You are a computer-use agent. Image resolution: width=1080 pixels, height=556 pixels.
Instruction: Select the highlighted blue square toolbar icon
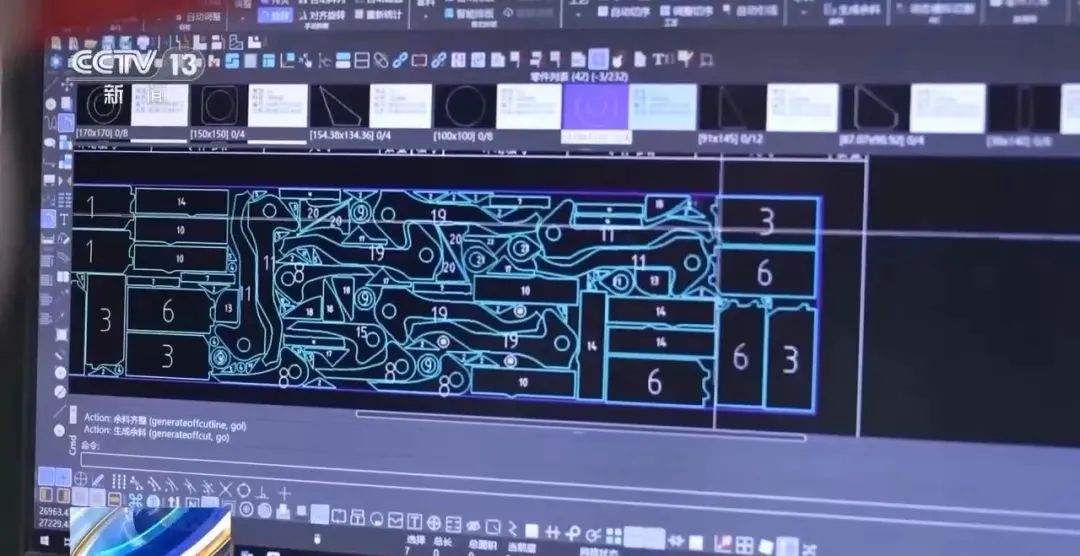tap(597, 59)
